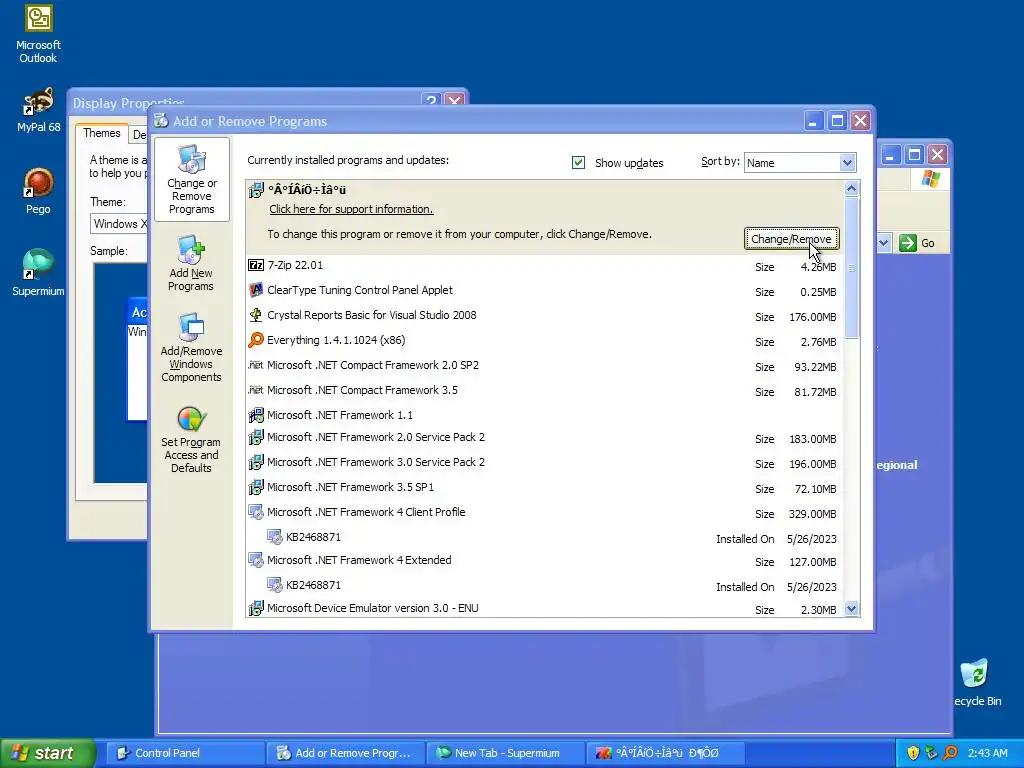Click the Crystal Reports Basic icon
Viewport: 1024px width, 768px height.
coord(256,315)
